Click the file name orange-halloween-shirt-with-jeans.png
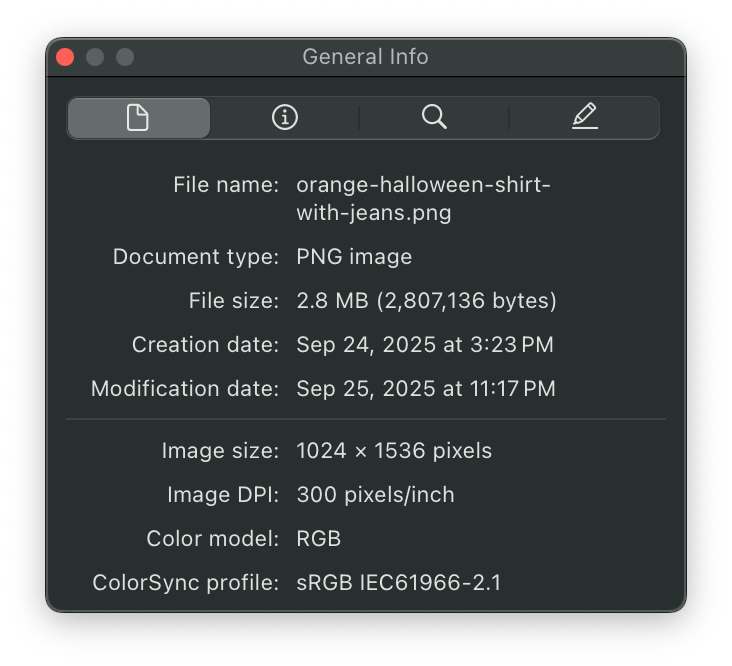Screen dimensions: 732x666 click(x=423, y=198)
